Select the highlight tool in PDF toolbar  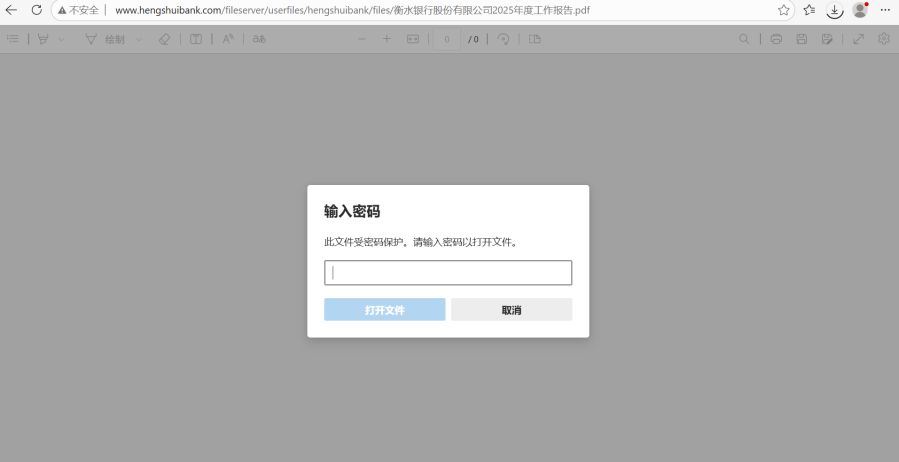tap(43, 39)
